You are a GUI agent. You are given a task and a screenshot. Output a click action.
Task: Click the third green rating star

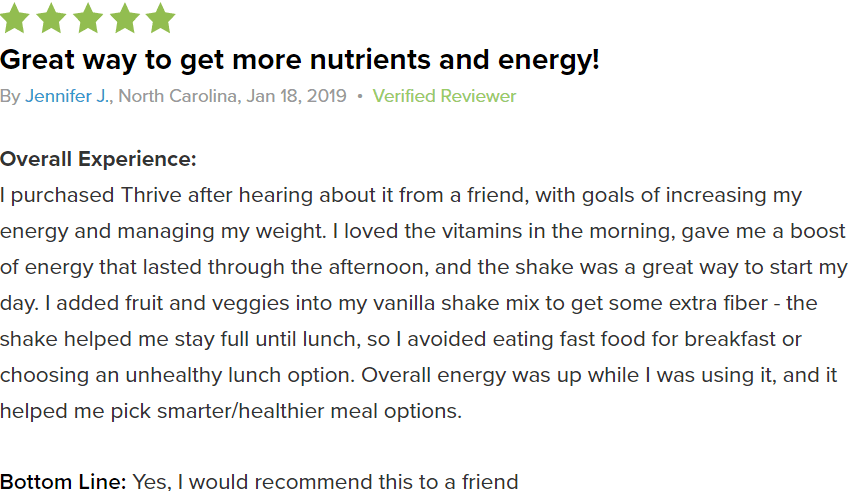click(88, 18)
